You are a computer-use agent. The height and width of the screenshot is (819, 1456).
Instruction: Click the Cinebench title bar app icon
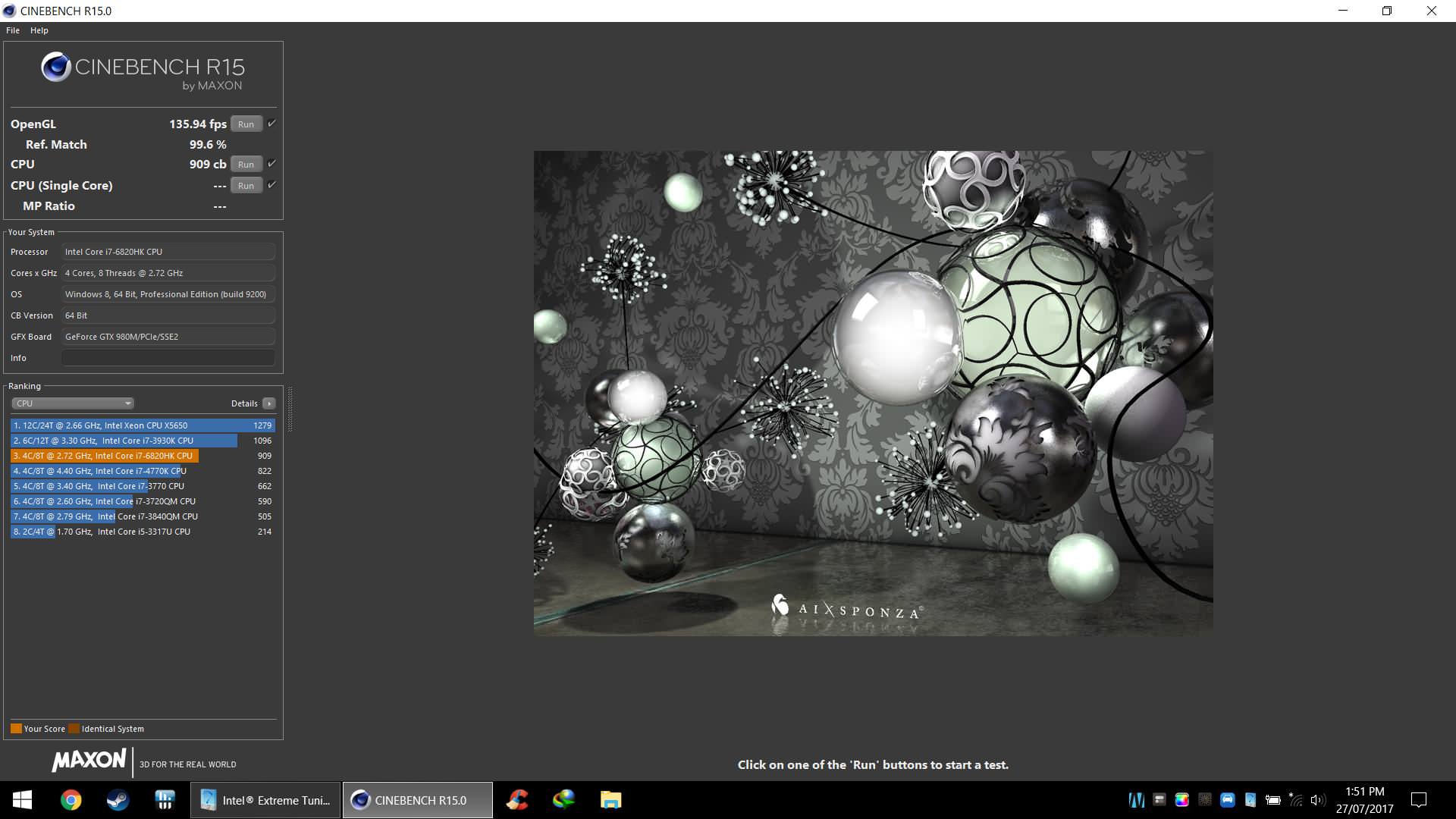(x=9, y=11)
